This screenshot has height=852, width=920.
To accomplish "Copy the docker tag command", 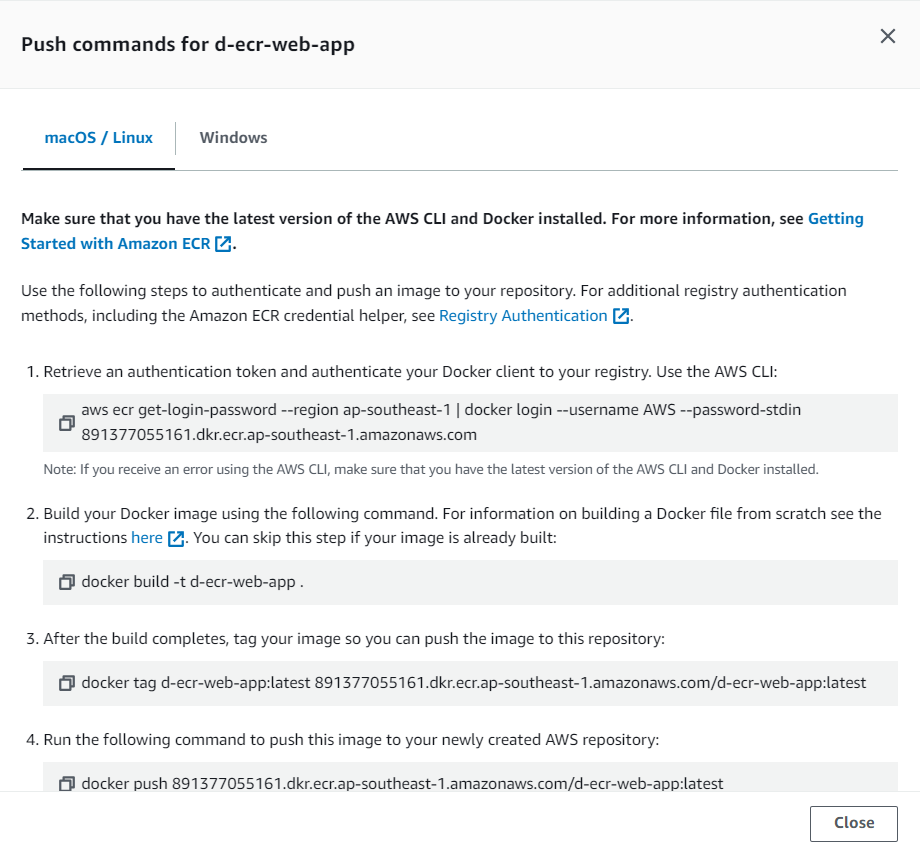I will [x=67, y=683].
